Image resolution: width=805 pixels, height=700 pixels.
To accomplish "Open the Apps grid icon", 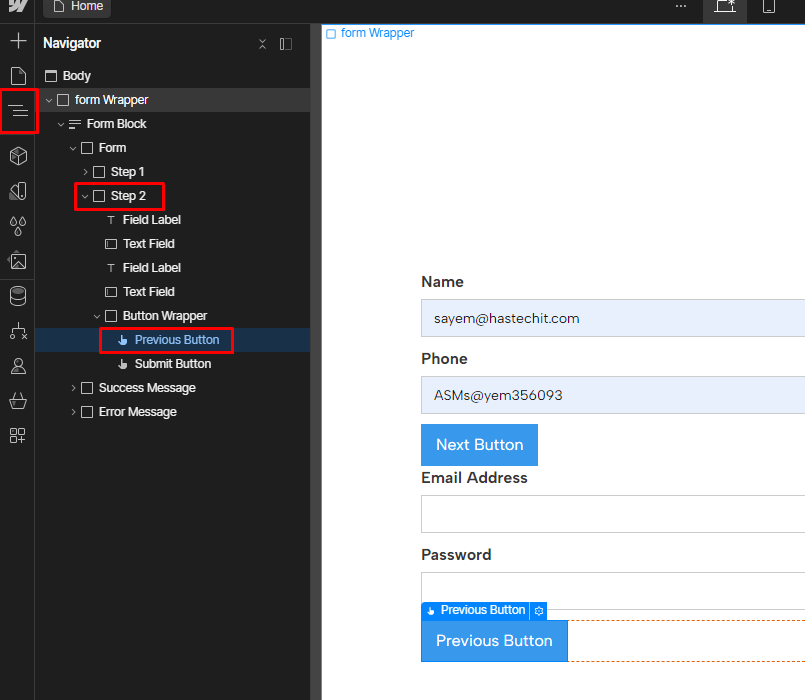I will (17, 436).
